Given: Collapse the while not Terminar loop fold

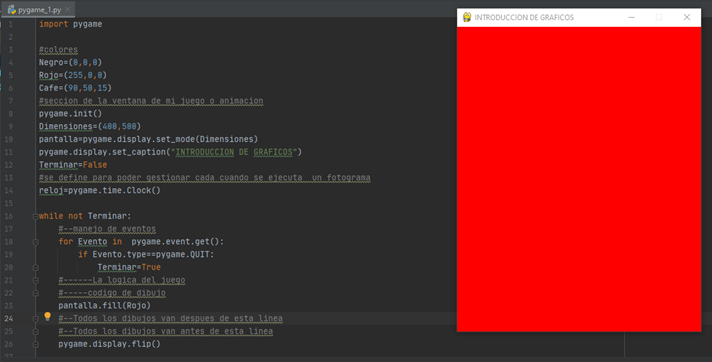Looking at the screenshot, I should click(x=35, y=217).
